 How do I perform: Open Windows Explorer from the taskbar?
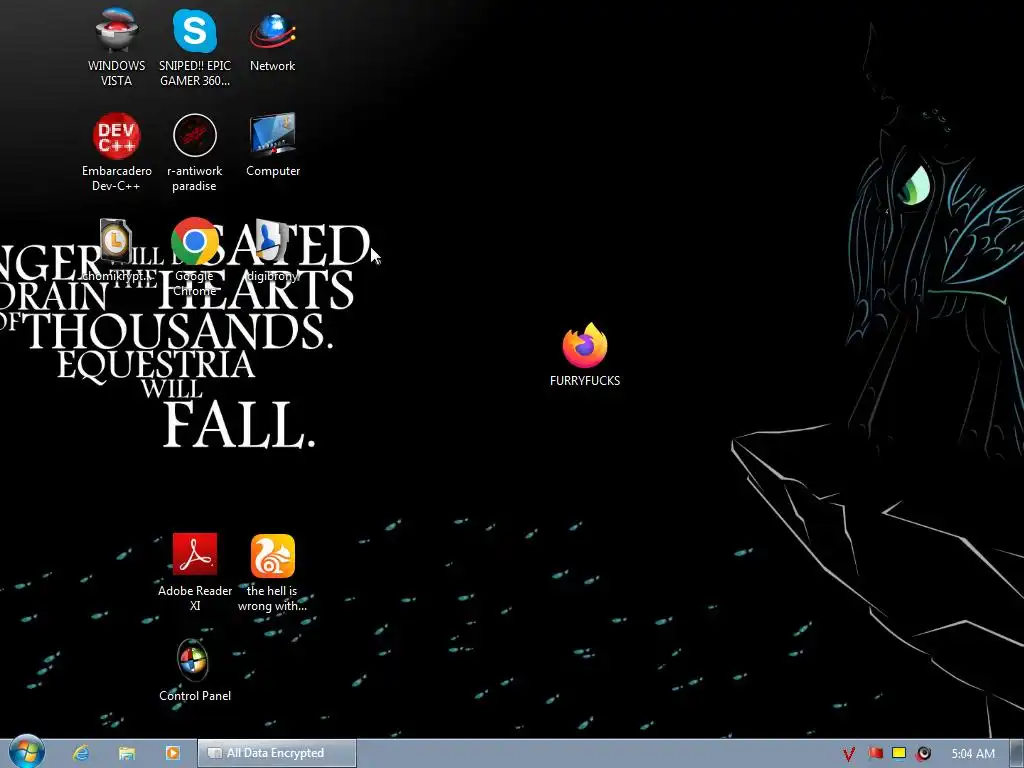127,753
